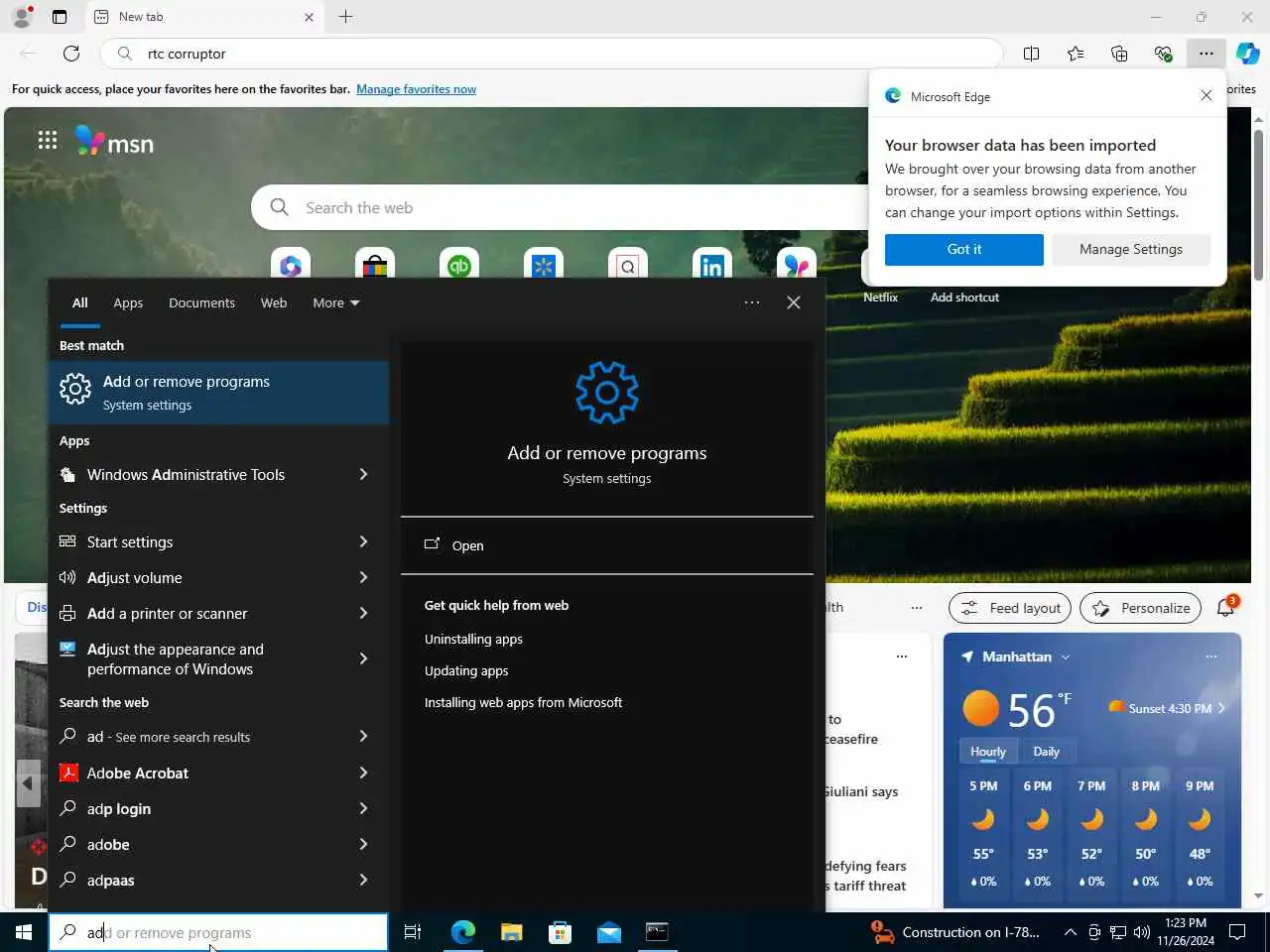The image size is (1270, 952).
Task: Open the LinkedIn shortcut tile
Action: (712, 264)
